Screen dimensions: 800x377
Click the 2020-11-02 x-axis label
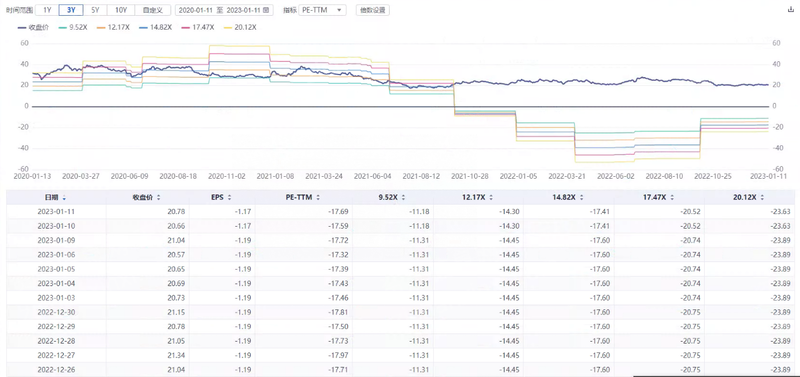[x=227, y=176]
